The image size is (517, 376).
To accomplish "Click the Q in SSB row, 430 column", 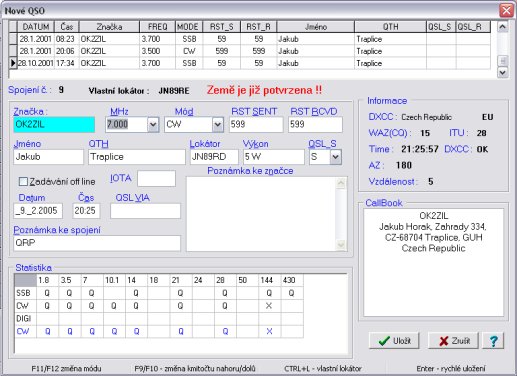I will click(x=291, y=293).
